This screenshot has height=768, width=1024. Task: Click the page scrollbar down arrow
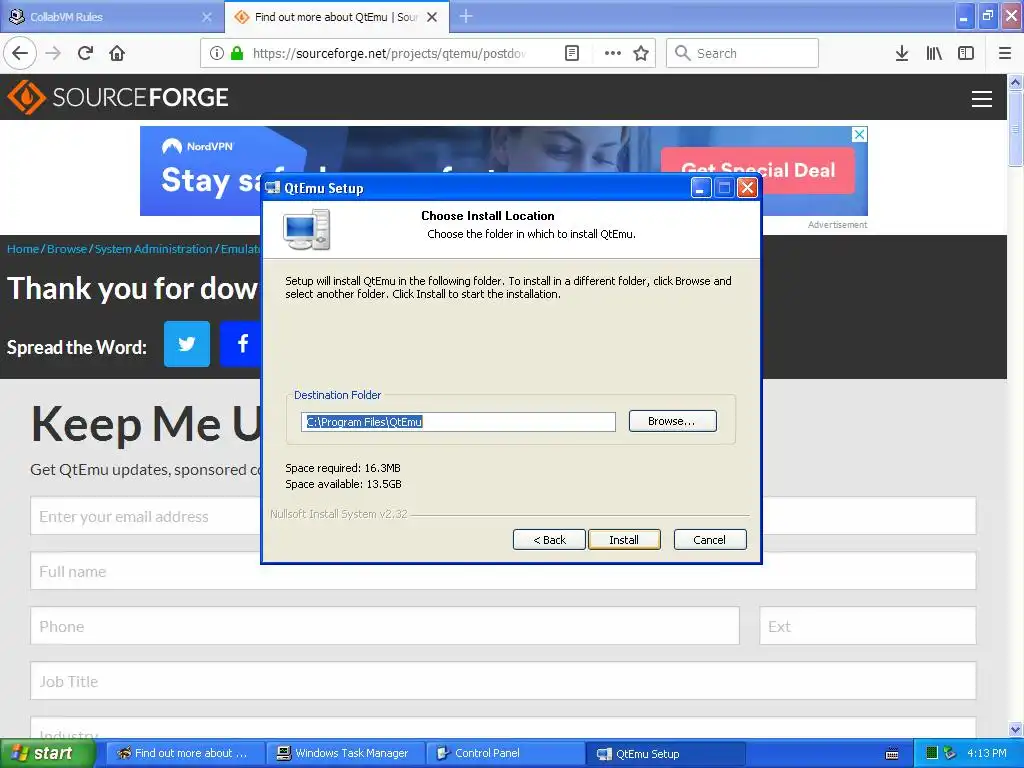click(1016, 729)
